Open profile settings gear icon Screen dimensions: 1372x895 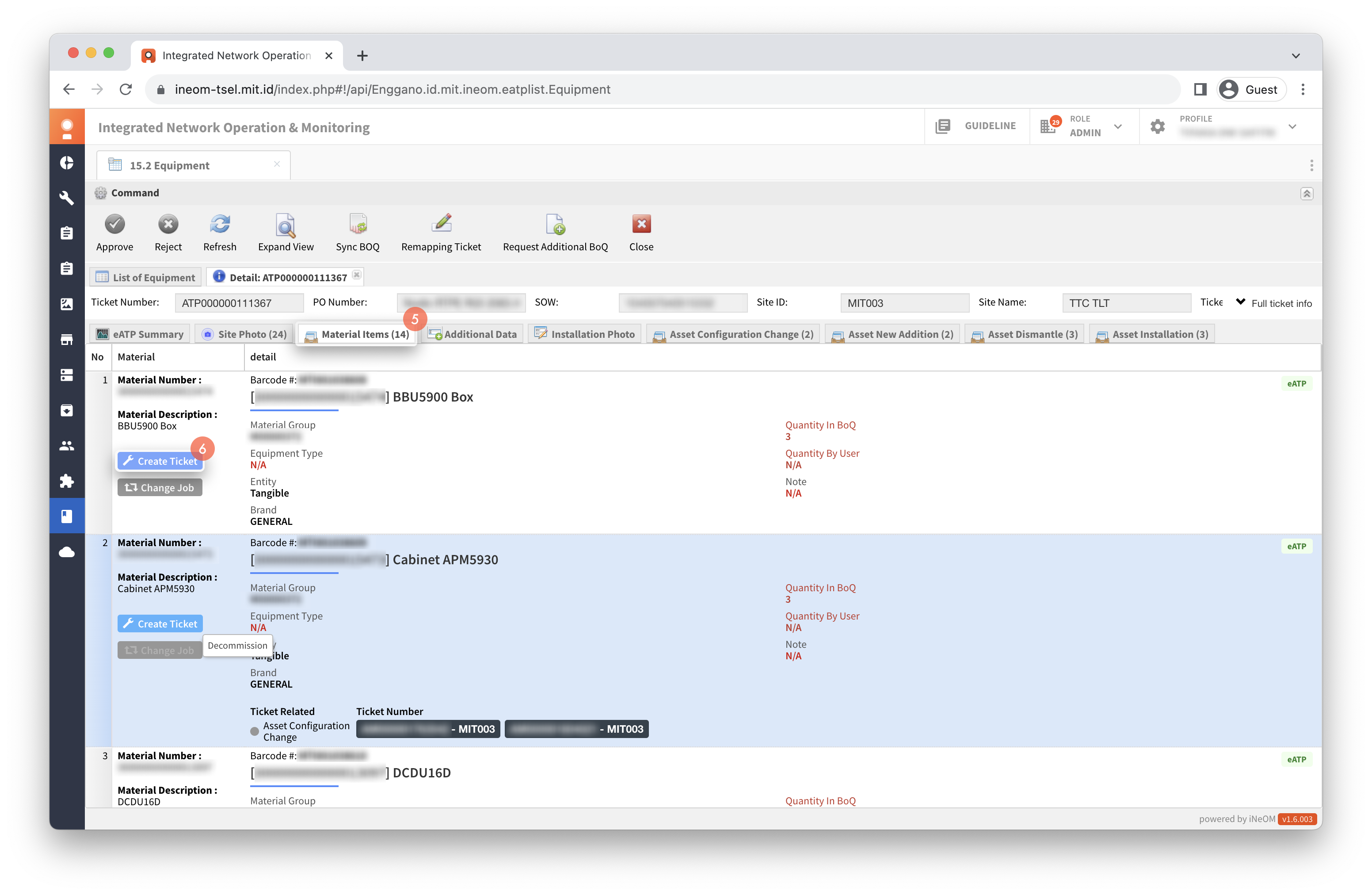(x=1158, y=126)
